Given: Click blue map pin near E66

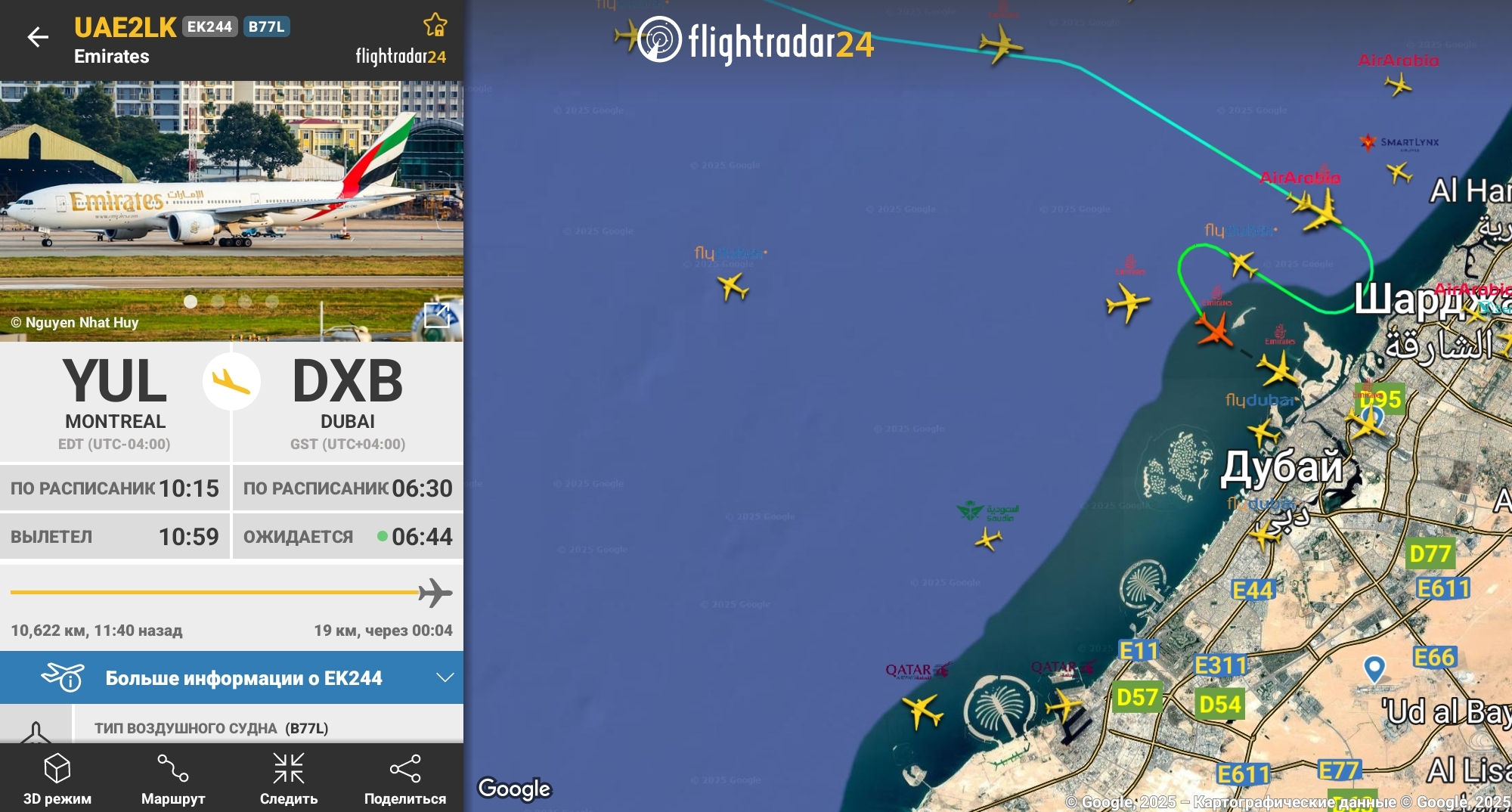Looking at the screenshot, I should click(1374, 668).
